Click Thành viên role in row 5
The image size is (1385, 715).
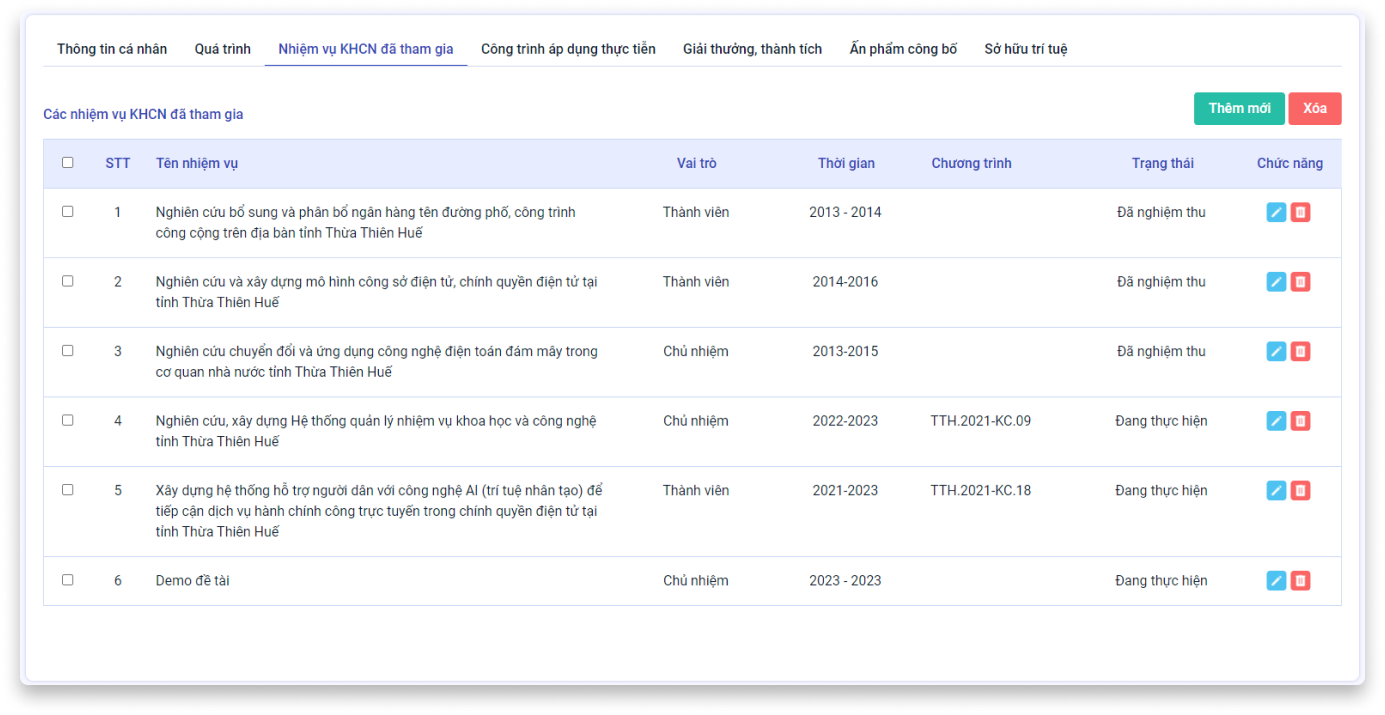point(696,490)
